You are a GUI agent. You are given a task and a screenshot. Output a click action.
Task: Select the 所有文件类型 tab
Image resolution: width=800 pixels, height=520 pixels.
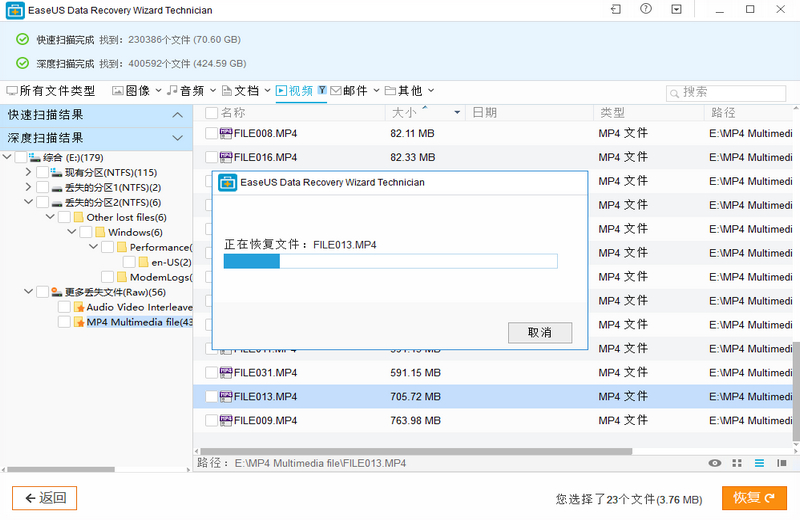(51, 91)
